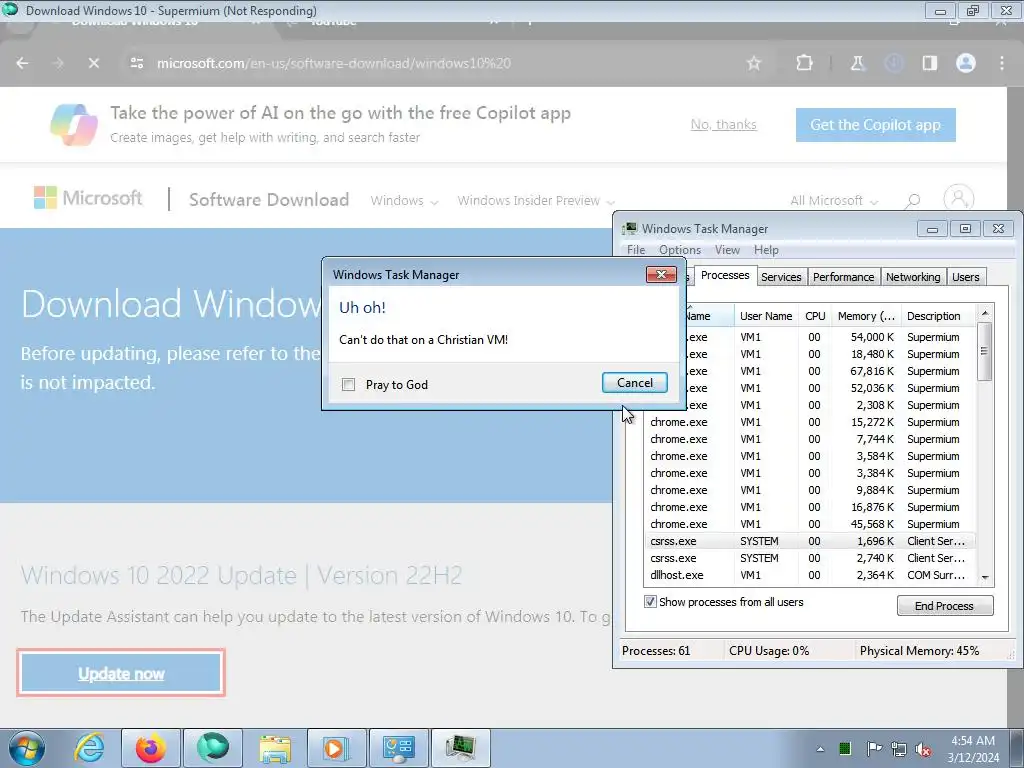
Task: Click Get the Copilot app button
Action: (875, 125)
